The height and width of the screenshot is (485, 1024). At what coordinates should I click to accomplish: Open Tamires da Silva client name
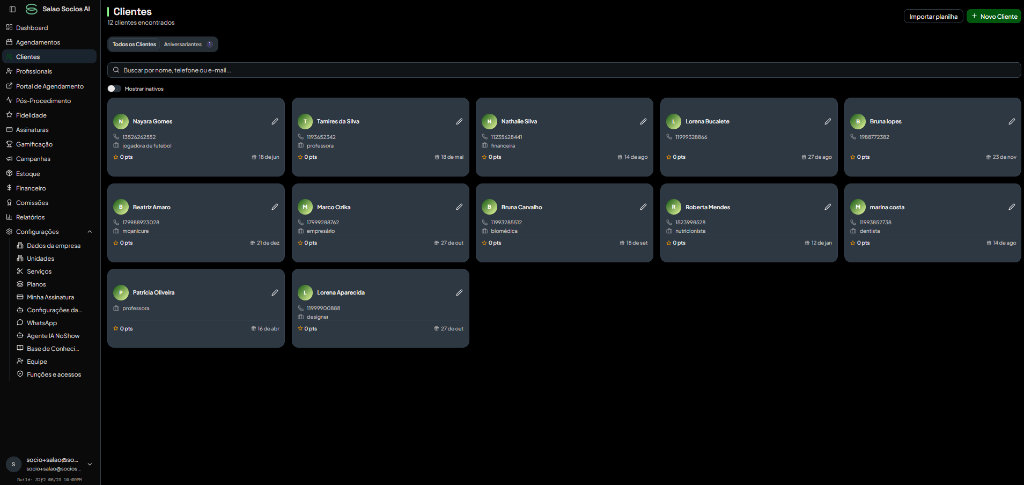(338, 121)
